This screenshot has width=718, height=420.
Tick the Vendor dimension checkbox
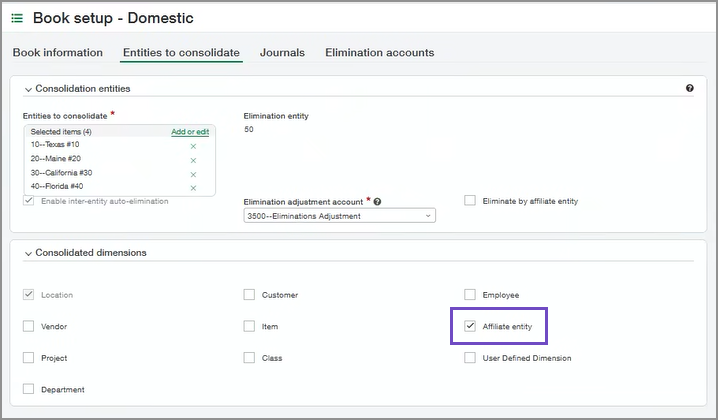point(28,326)
